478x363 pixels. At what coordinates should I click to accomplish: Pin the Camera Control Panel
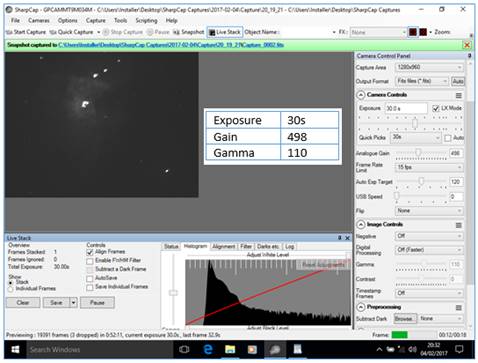(469, 56)
